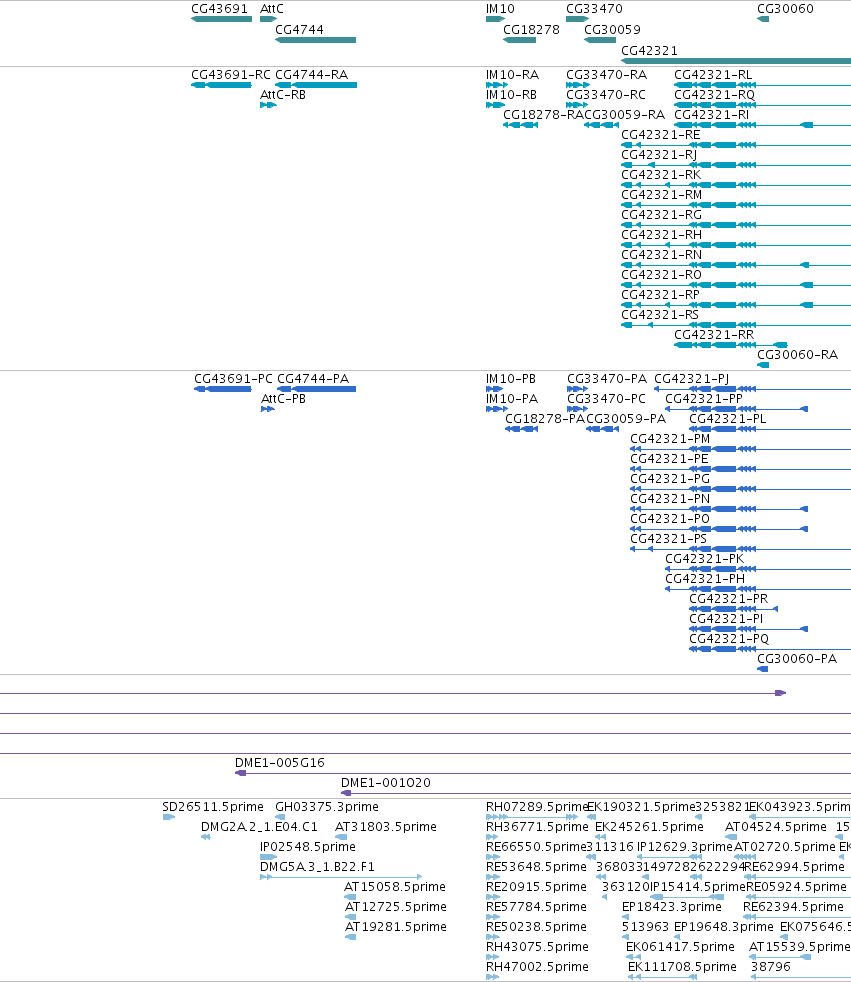Select the CG42321-PN label
This screenshot has width=851, height=982.
(670, 499)
